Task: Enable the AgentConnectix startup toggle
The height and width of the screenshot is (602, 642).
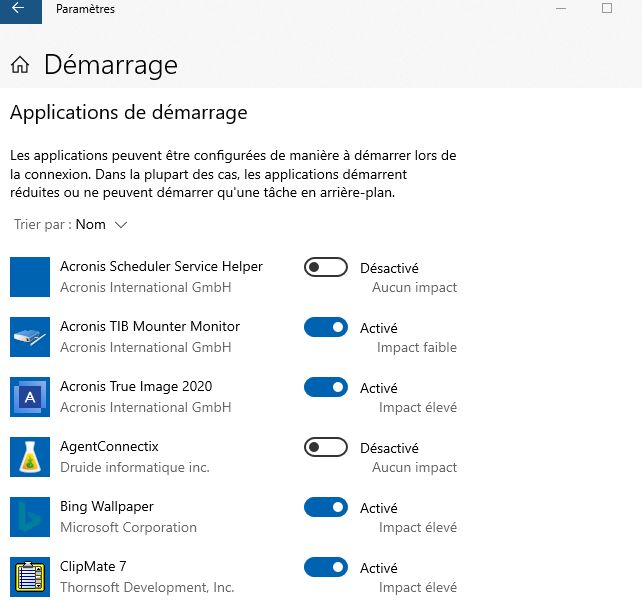Action: click(x=326, y=447)
